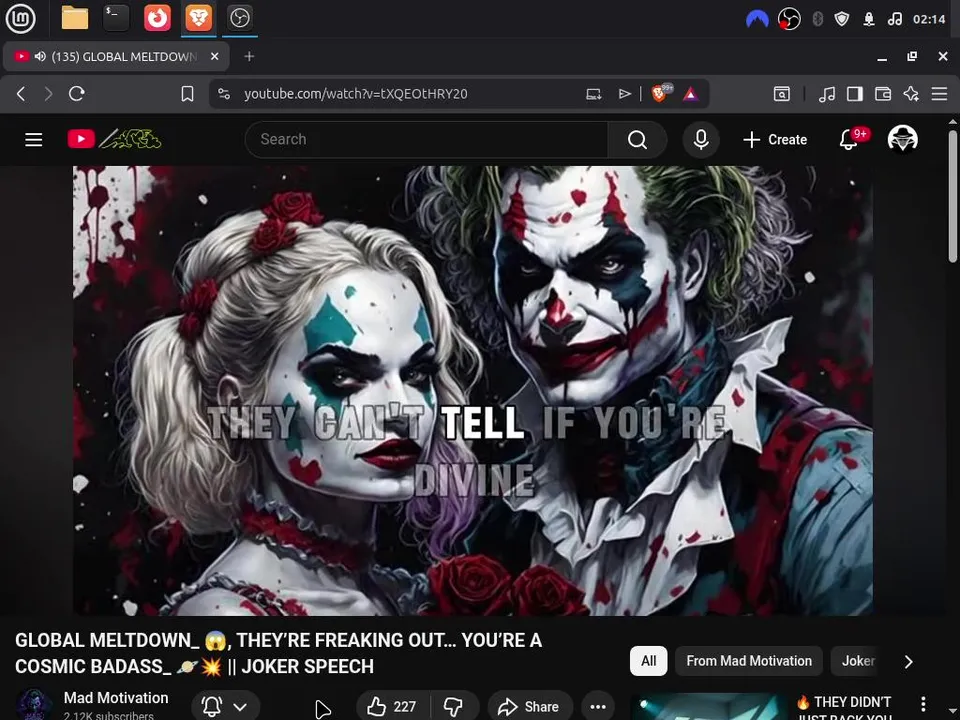The height and width of the screenshot is (720, 960).
Task: View site information icon in address bar
Action: (224, 94)
